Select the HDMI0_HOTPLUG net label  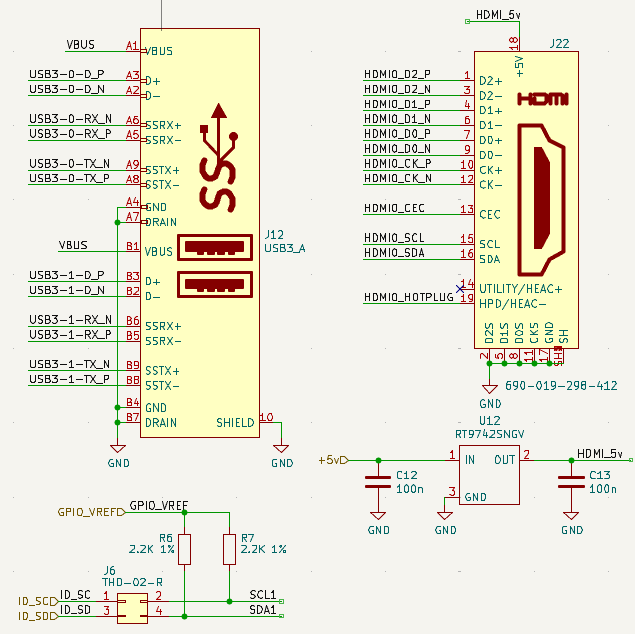tap(408, 298)
